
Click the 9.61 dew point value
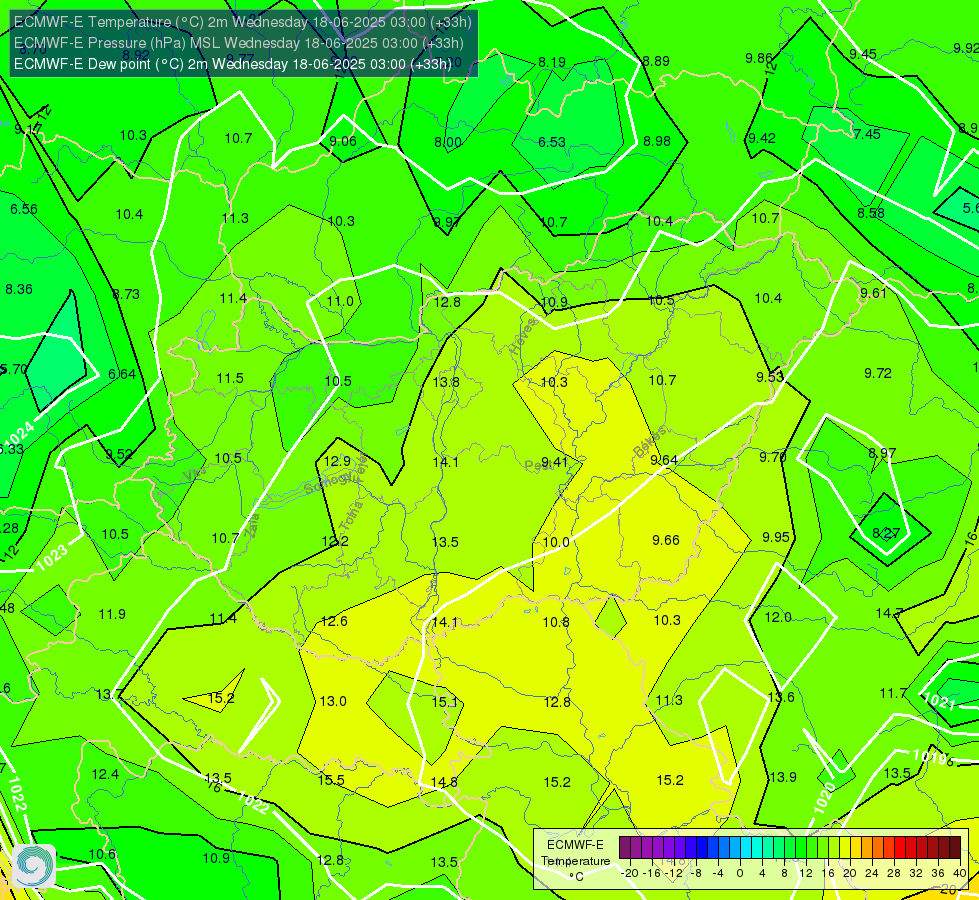point(873,293)
